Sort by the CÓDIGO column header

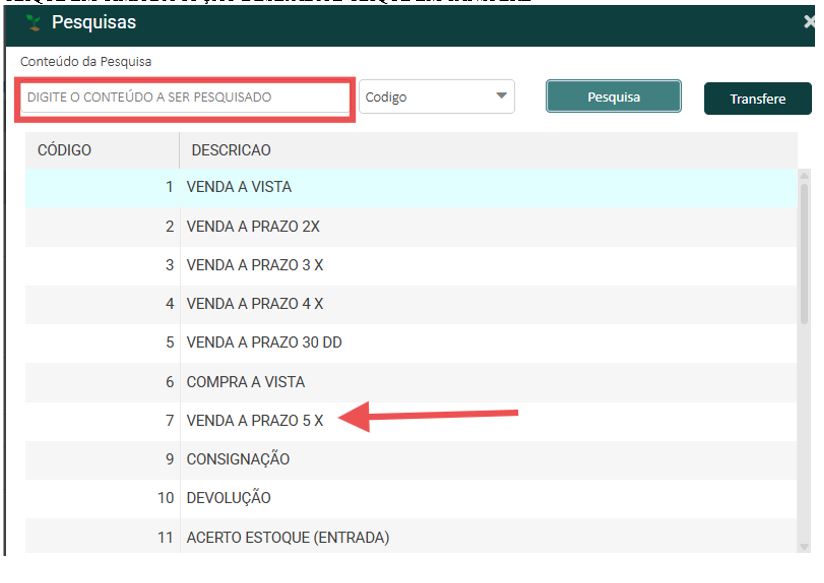pos(65,150)
